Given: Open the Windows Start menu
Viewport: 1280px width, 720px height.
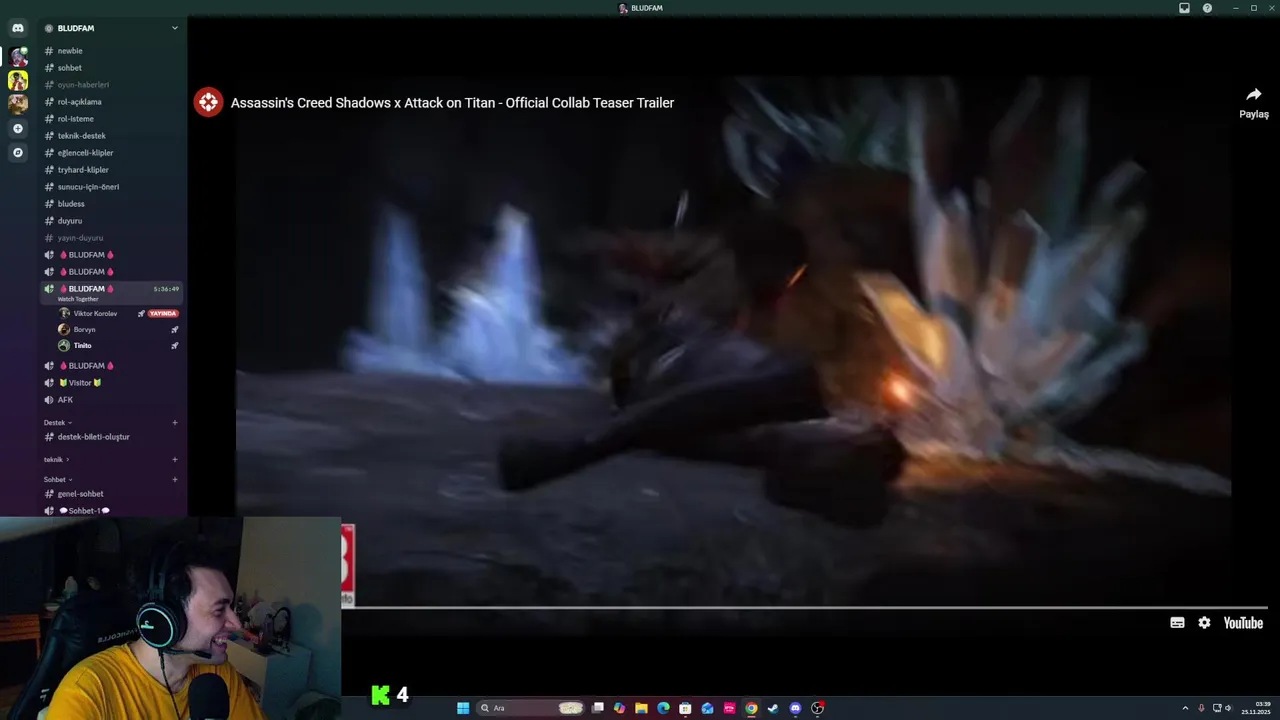Looking at the screenshot, I should click(x=463, y=708).
